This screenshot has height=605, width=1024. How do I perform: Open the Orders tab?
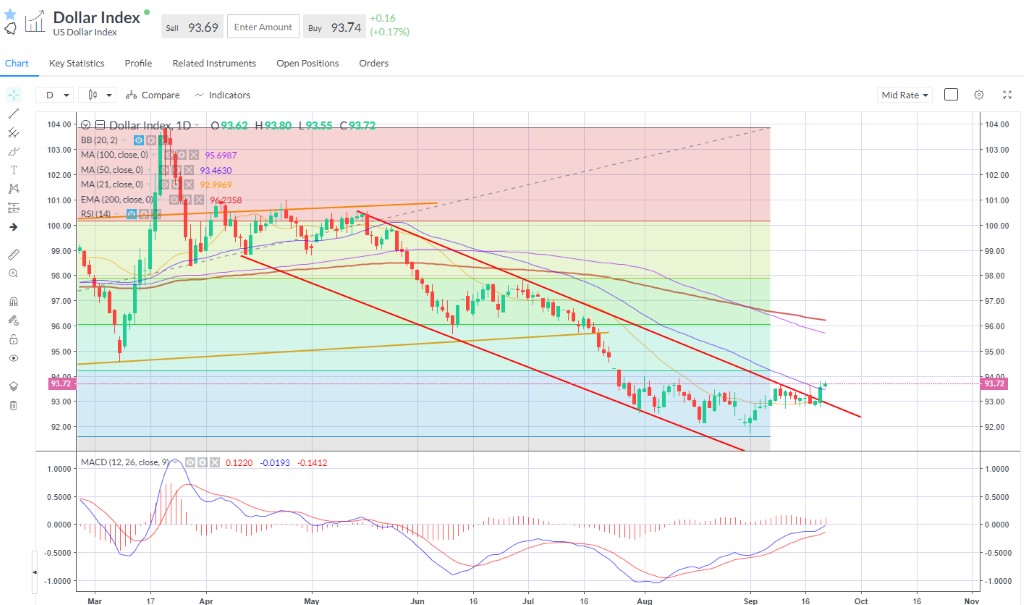coord(374,63)
